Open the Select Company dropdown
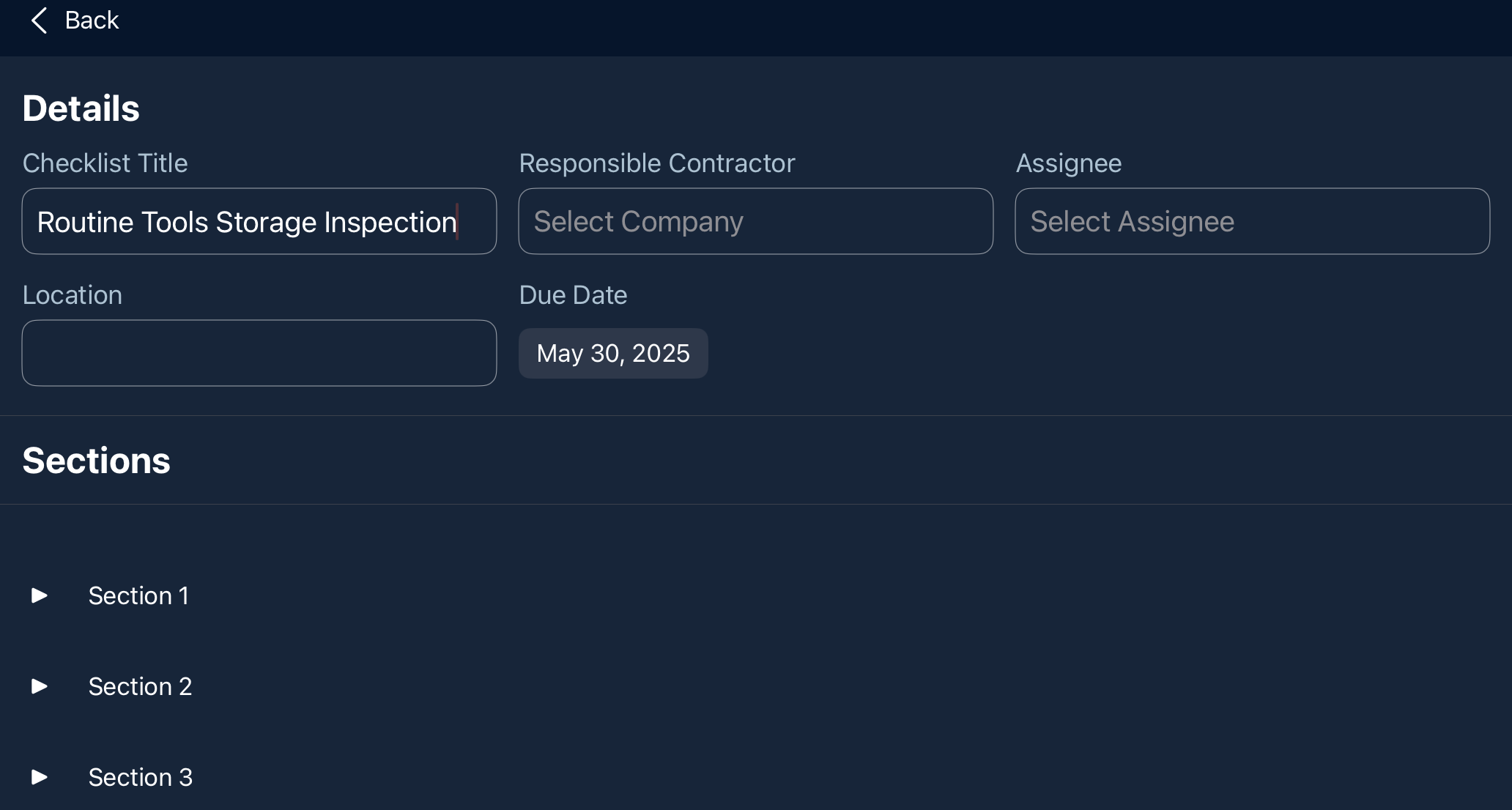The height and width of the screenshot is (810, 1512). [755, 221]
